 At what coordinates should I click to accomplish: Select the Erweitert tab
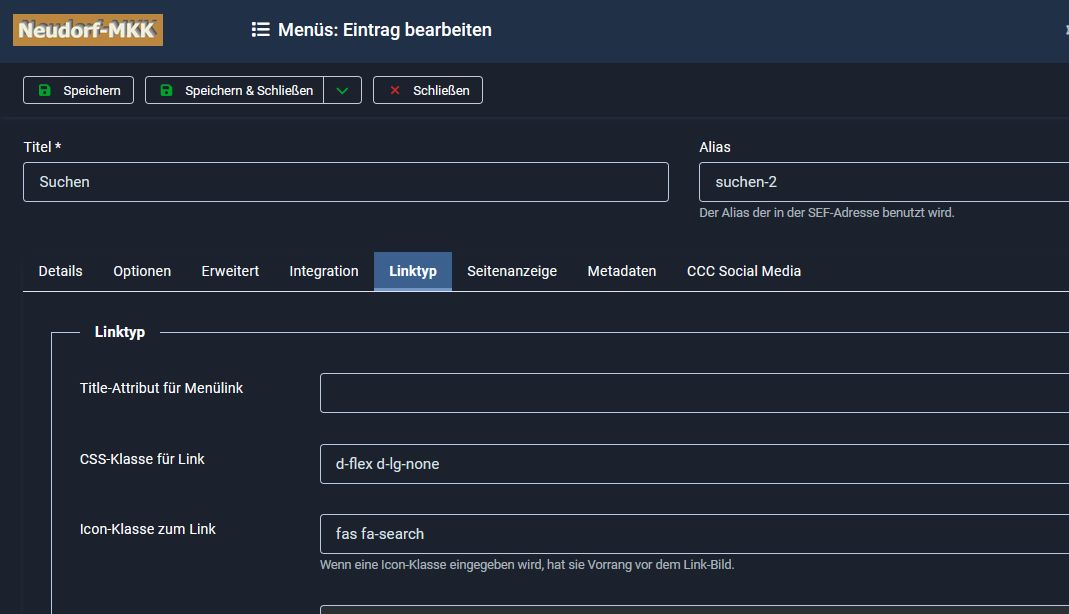click(x=230, y=271)
